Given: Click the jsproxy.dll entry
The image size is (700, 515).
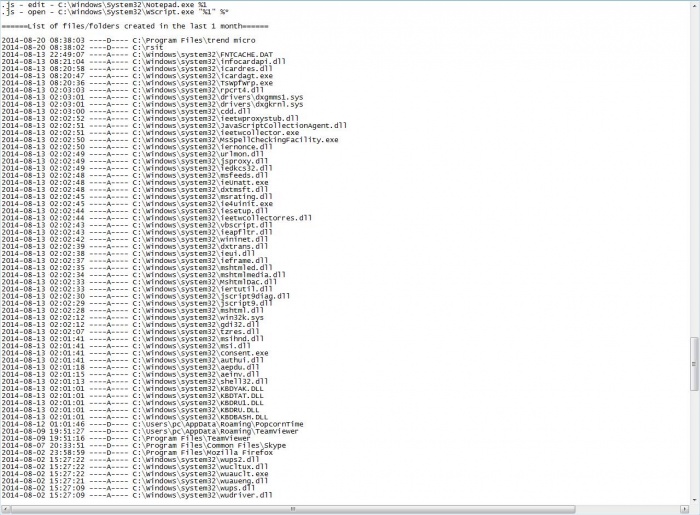Looking at the screenshot, I should (x=135, y=161).
